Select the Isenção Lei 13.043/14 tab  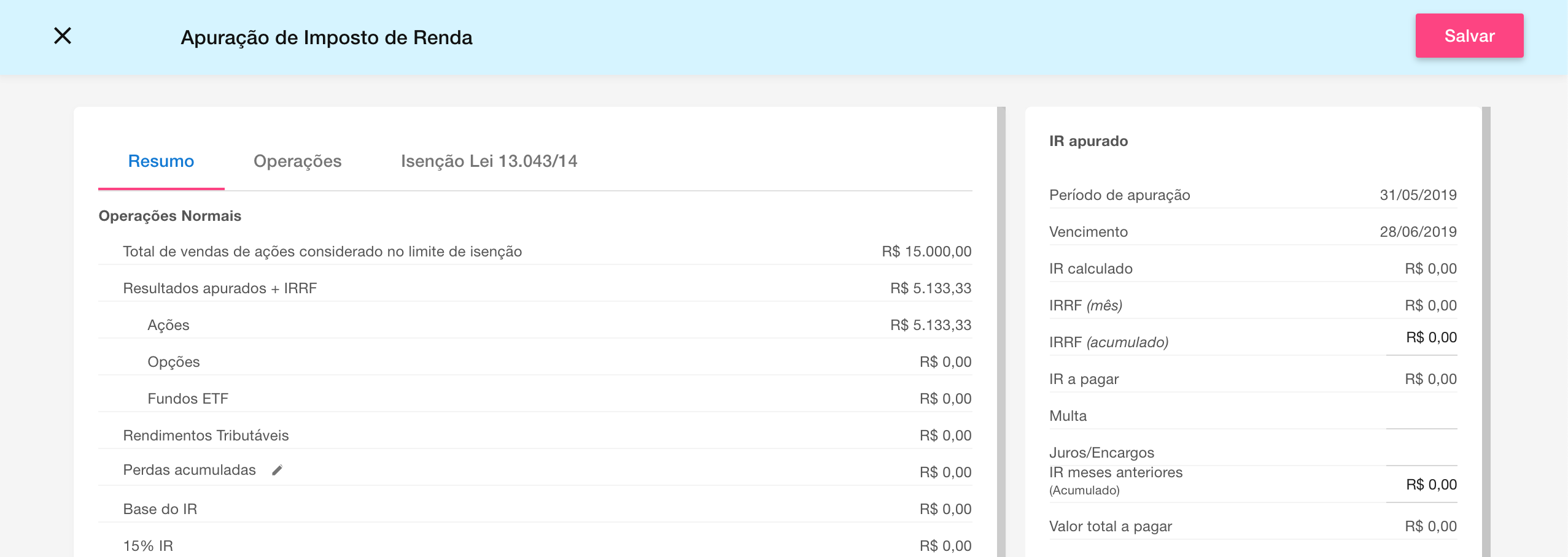pyautogui.click(x=489, y=161)
